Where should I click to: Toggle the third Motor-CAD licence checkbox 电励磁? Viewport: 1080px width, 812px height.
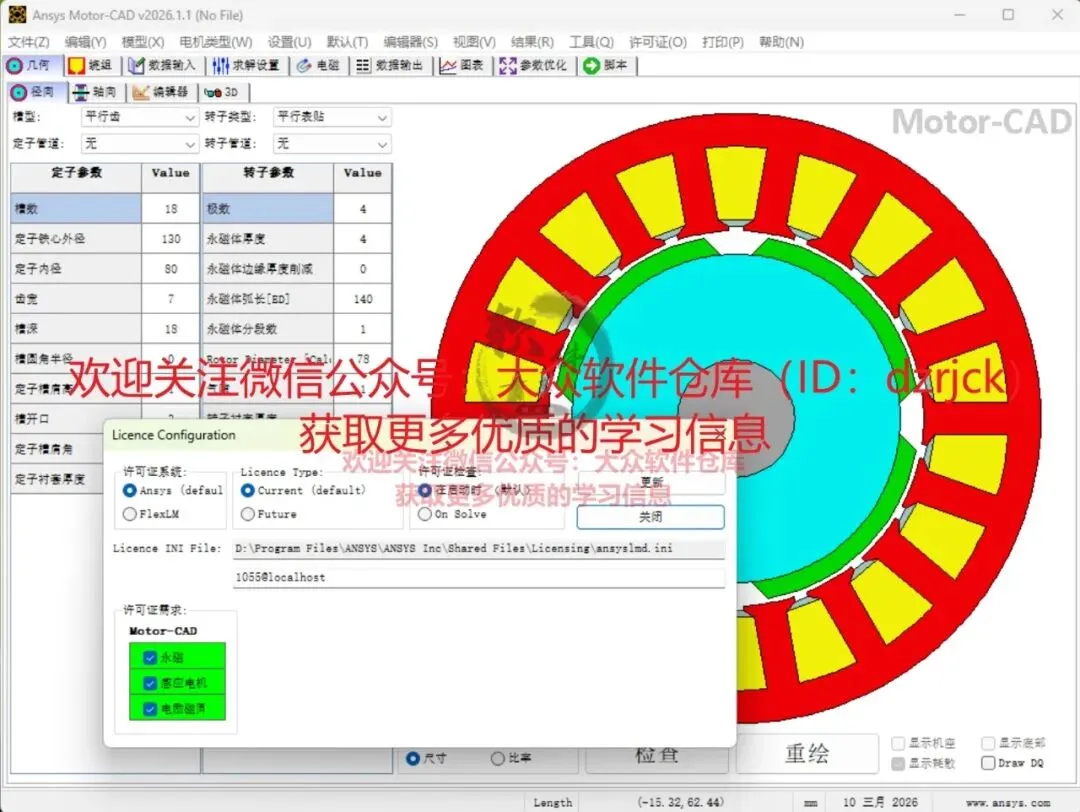(149, 708)
